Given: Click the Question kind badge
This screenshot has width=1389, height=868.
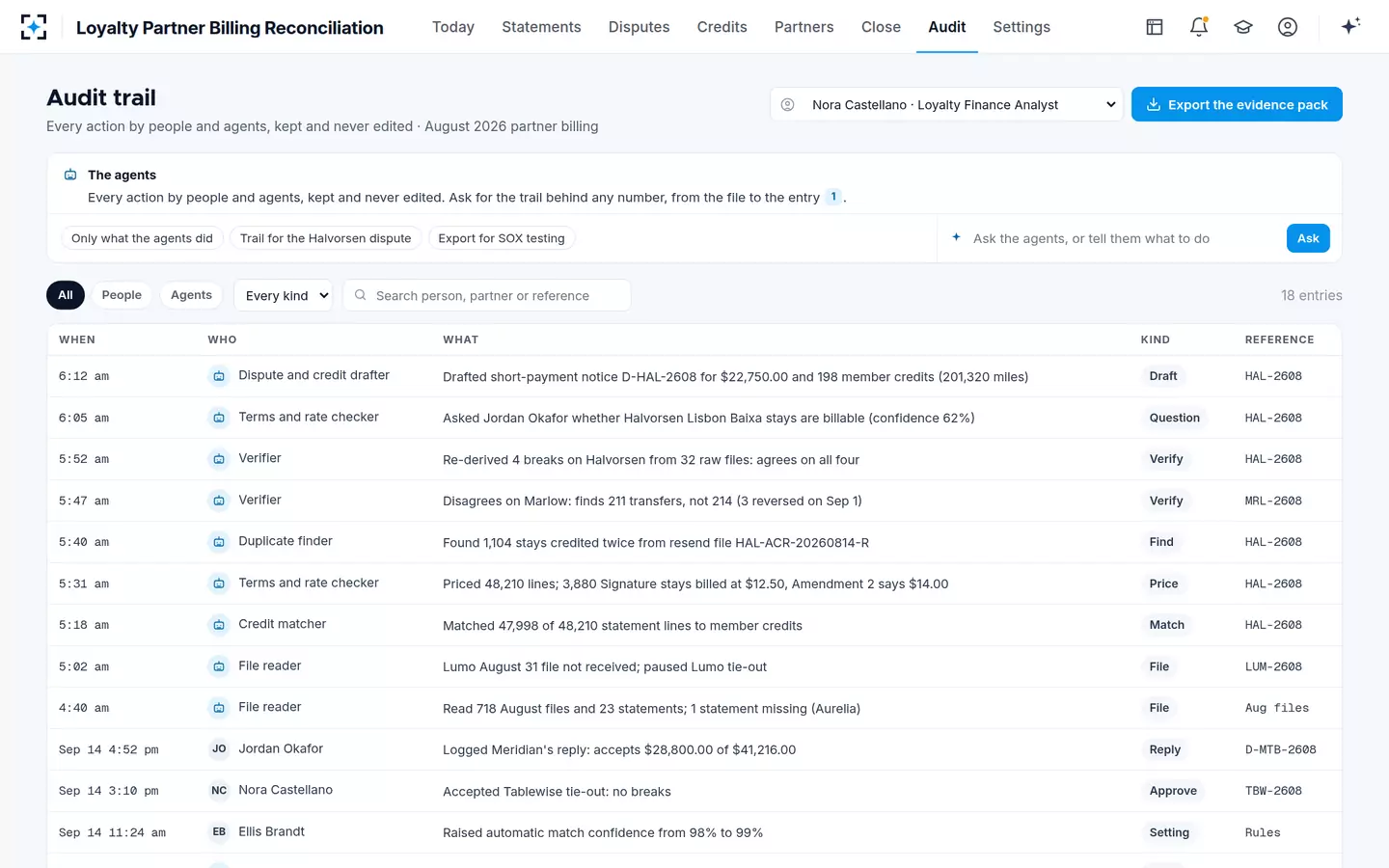Looking at the screenshot, I should click(1175, 418).
